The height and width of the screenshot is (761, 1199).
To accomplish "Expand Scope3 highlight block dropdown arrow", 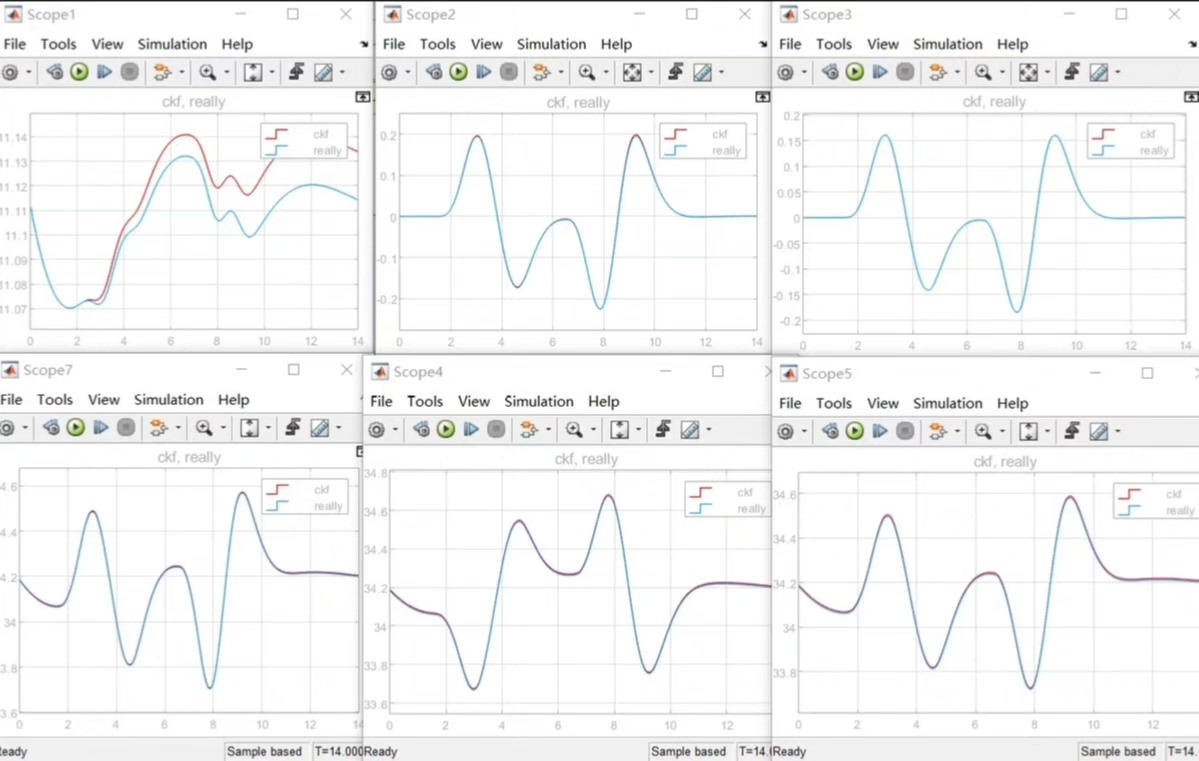I will coord(957,72).
